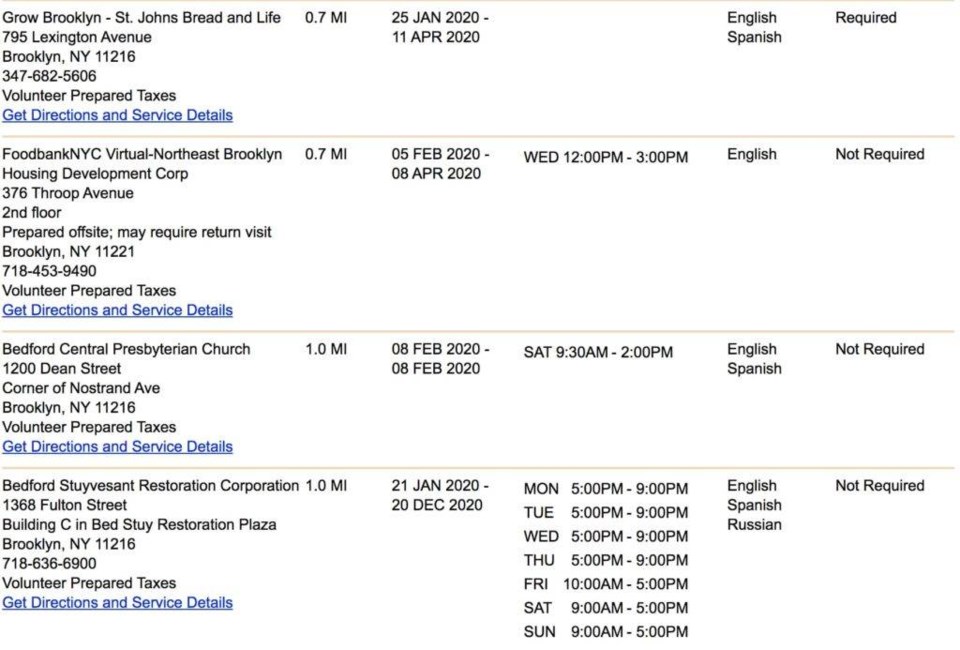
Task: Click the 0.7 MI distance for Grow Brooklyn
Action: pyautogui.click(x=326, y=18)
